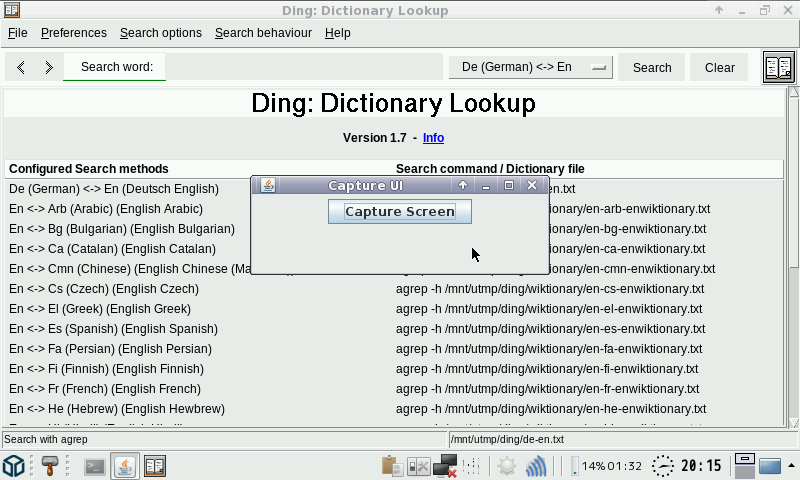Open the clipboard manager tray icon
The image size is (800, 480).
pyautogui.click(x=392, y=466)
